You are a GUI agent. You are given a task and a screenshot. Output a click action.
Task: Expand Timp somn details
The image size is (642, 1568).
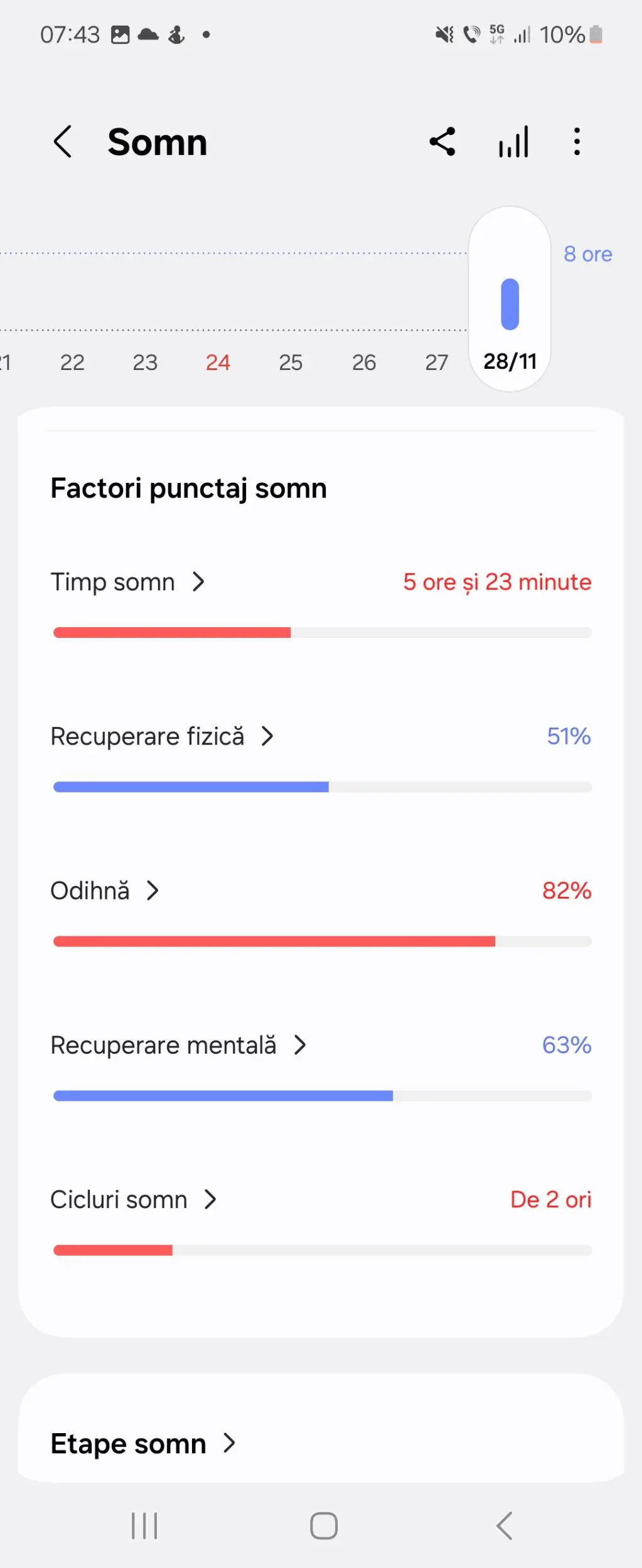[x=198, y=582]
